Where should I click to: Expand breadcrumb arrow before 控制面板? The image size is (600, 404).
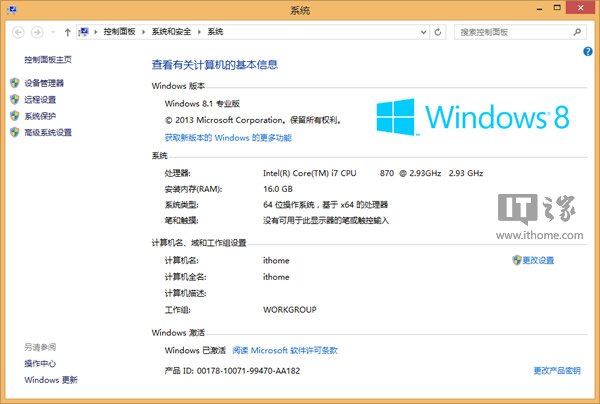(96, 32)
